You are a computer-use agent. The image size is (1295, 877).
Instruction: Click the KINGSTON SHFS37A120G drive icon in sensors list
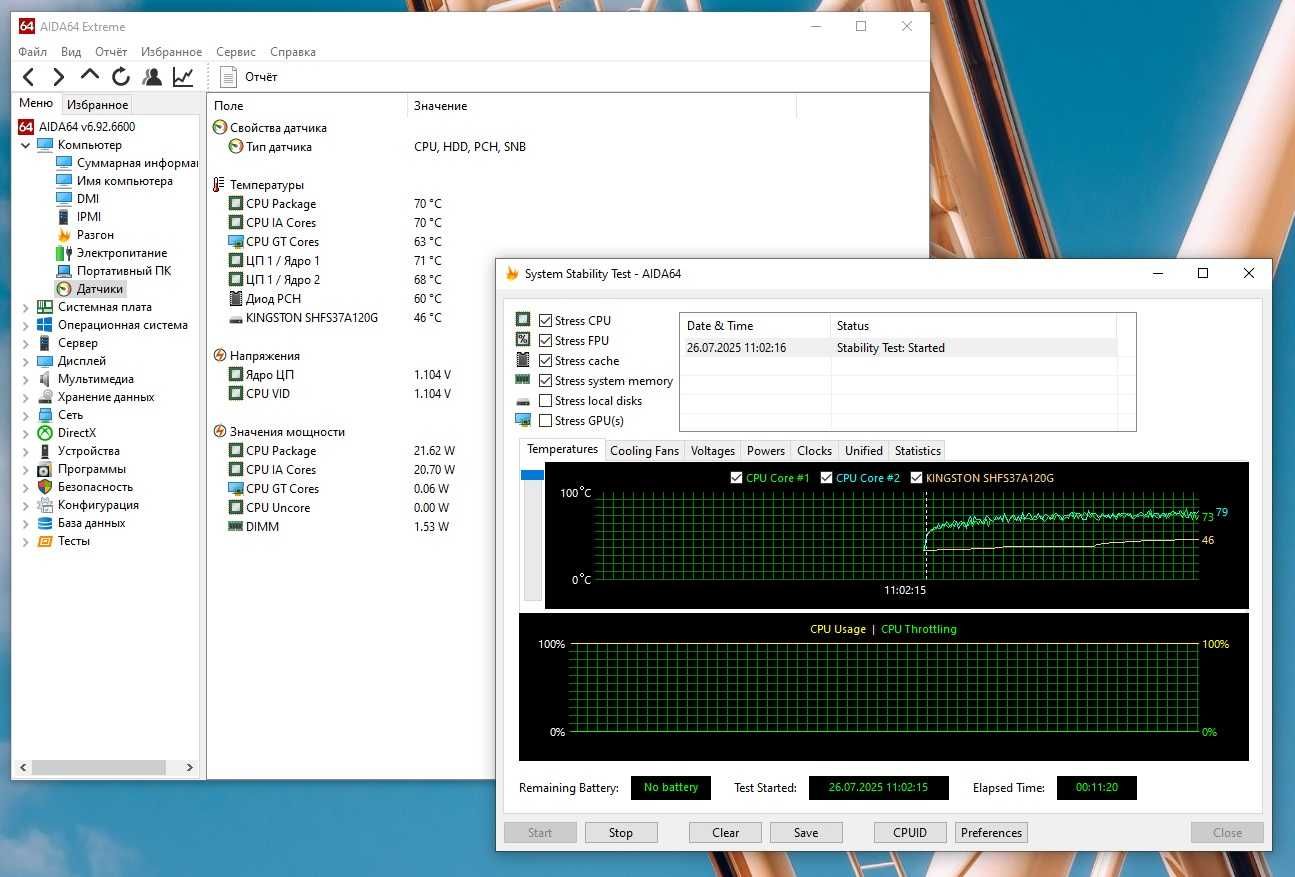pos(236,318)
